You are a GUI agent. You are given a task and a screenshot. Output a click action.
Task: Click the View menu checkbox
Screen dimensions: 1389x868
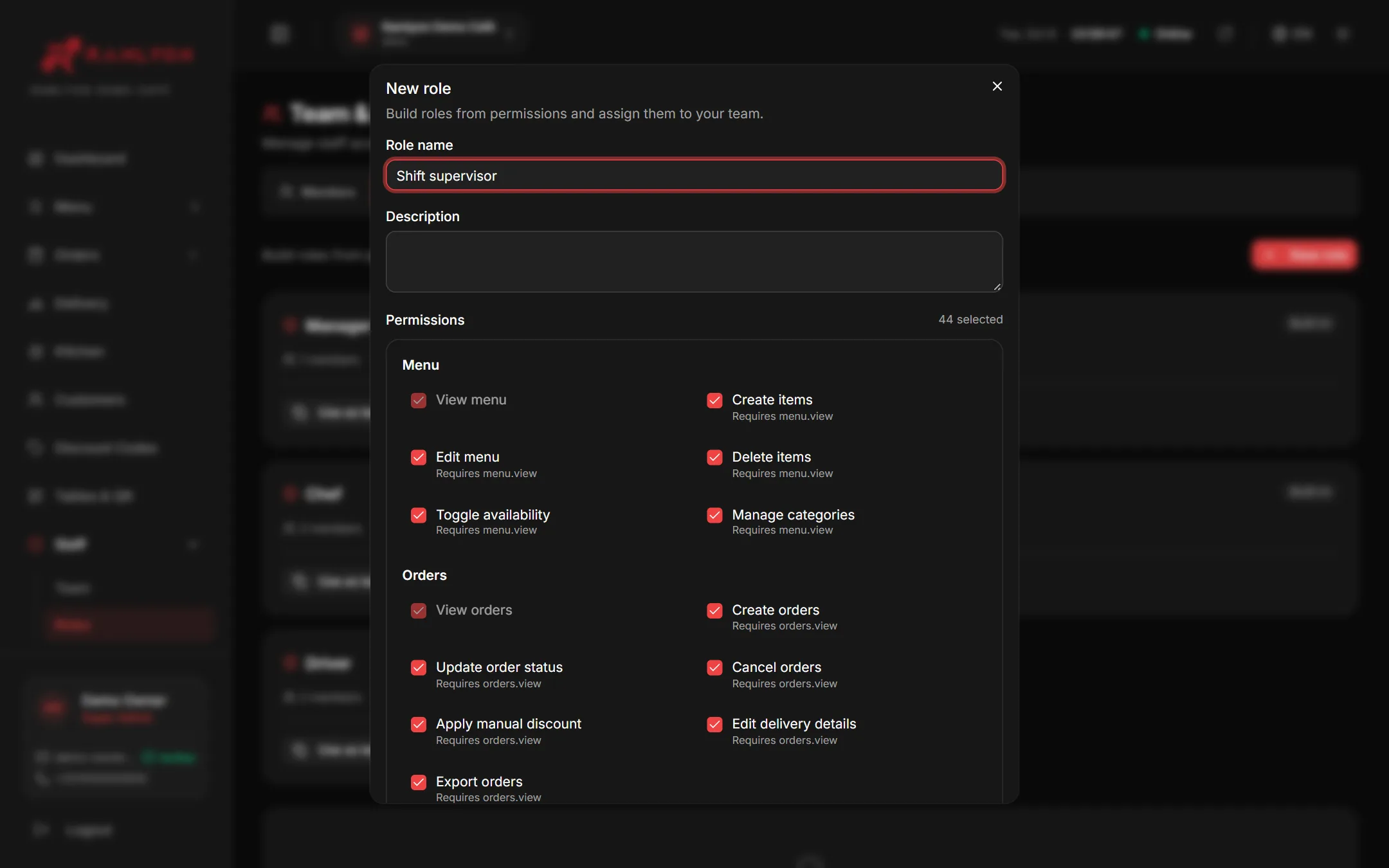418,401
